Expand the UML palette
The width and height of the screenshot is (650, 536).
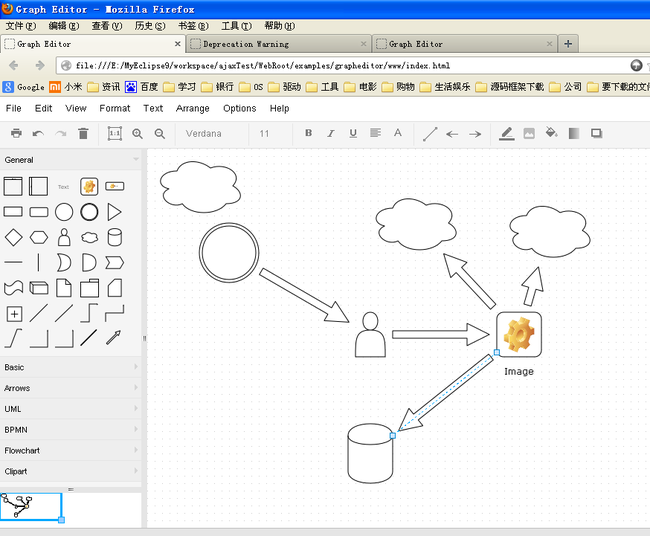pyautogui.click(x=70, y=409)
